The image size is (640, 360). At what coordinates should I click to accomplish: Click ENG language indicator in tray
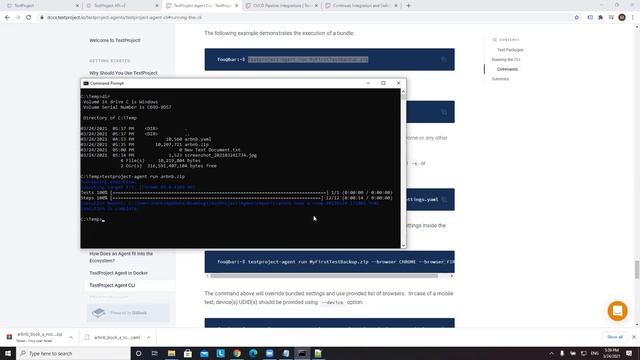tap(595, 353)
